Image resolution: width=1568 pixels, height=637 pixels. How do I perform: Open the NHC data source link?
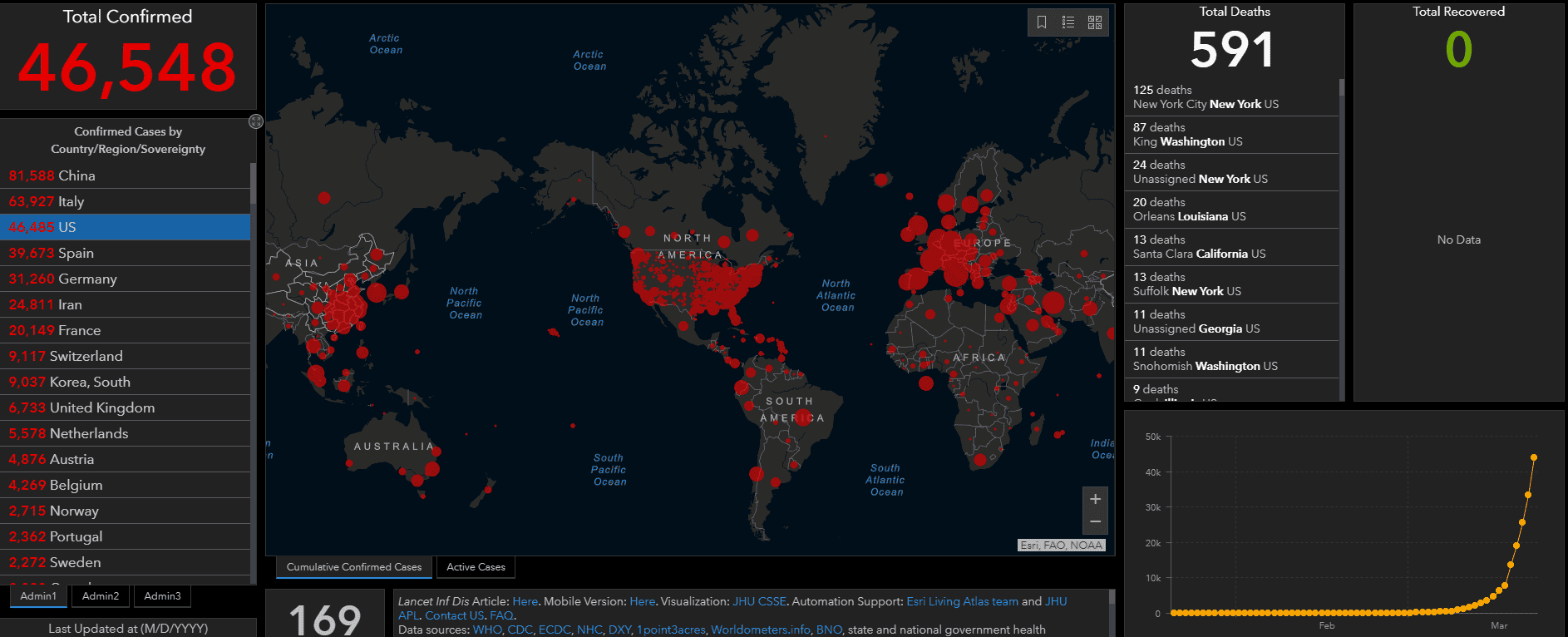589,630
